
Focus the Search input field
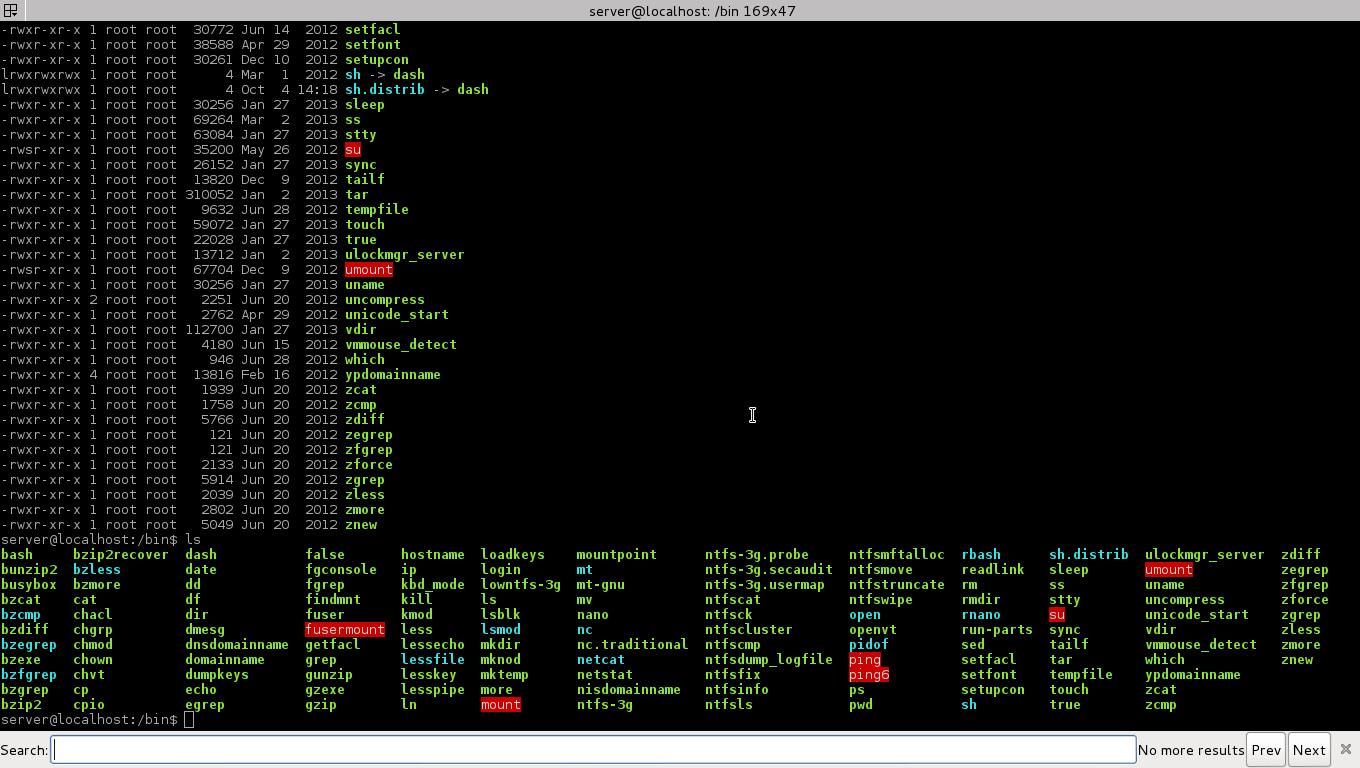pyautogui.click(x=593, y=750)
